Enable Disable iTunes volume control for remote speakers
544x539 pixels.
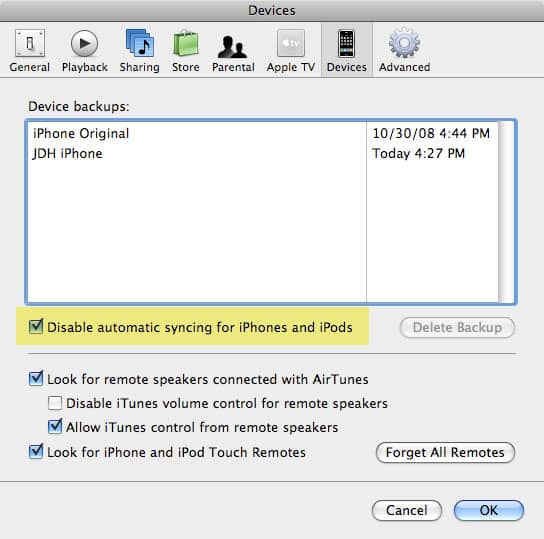[x=55, y=403]
